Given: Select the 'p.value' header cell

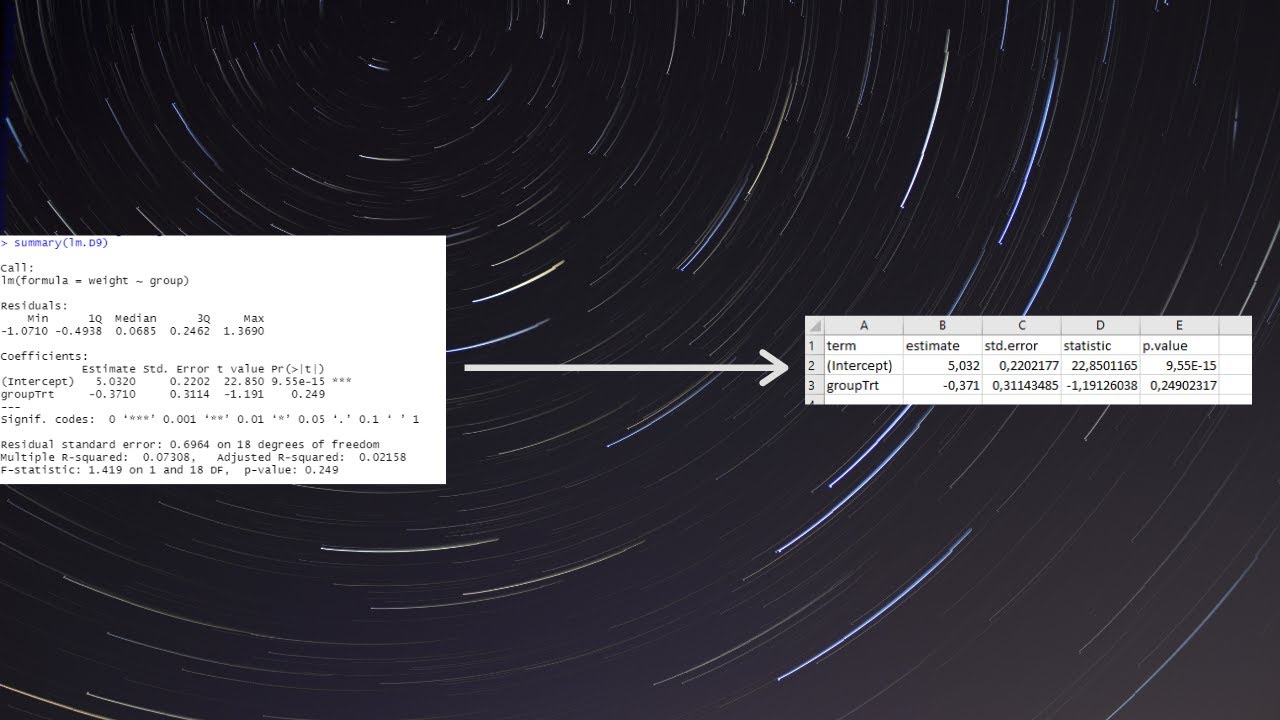Looking at the screenshot, I should [x=1179, y=345].
